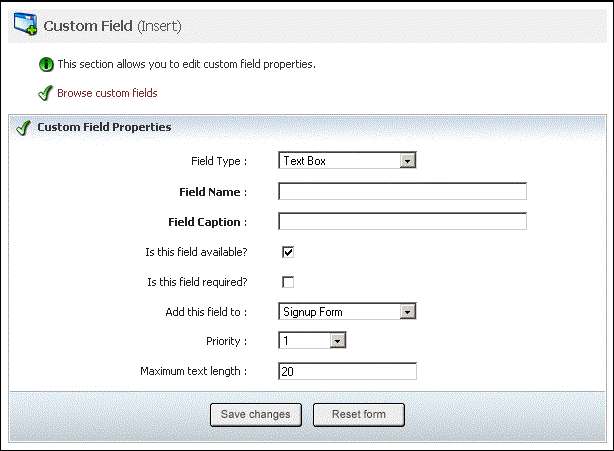Image resolution: width=614 pixels, height=451 pixels.
Task: Open the Browse custom fields link
Action: pos(107,93)
